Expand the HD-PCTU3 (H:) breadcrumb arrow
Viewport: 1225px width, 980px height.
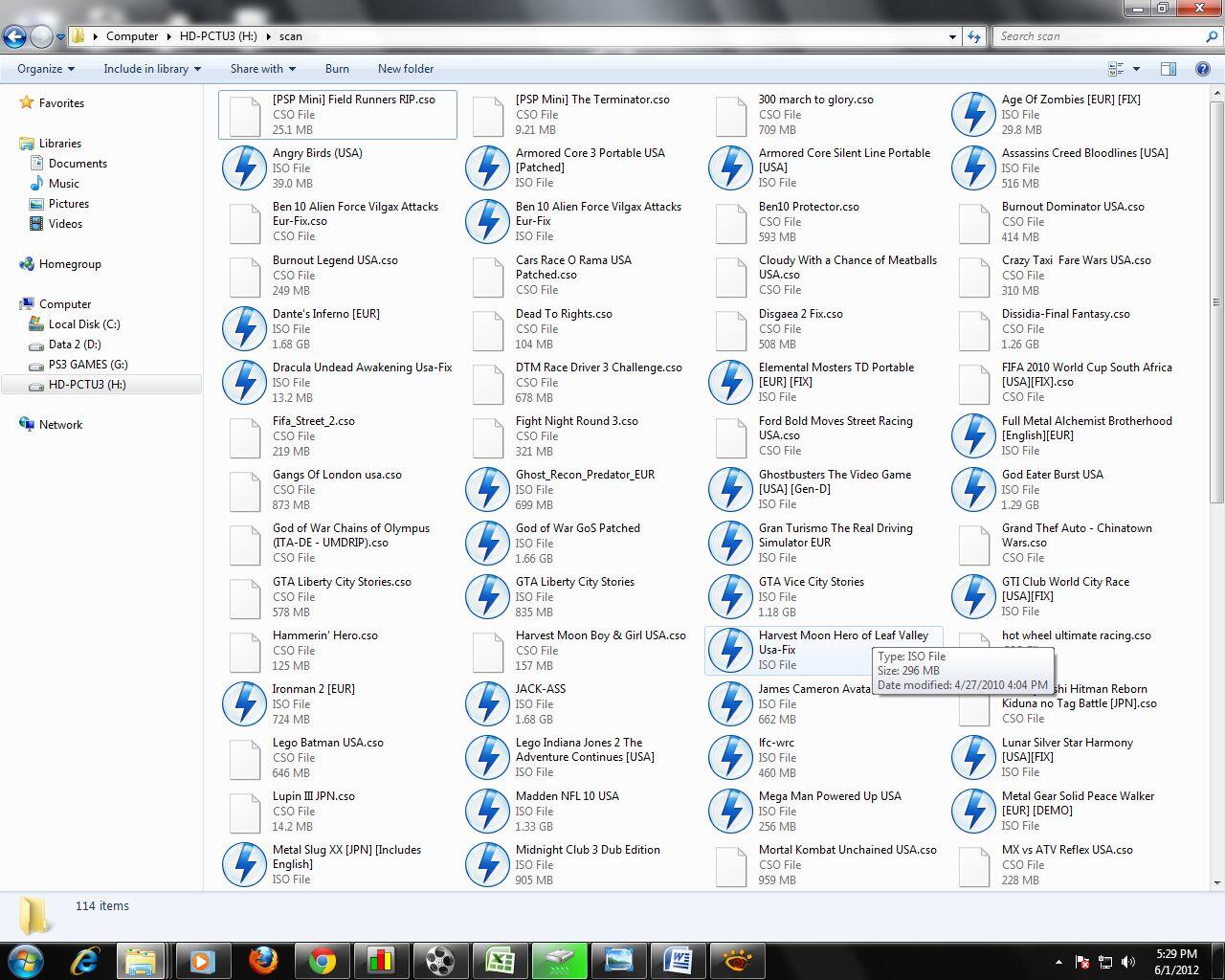(x=268, y=36)
